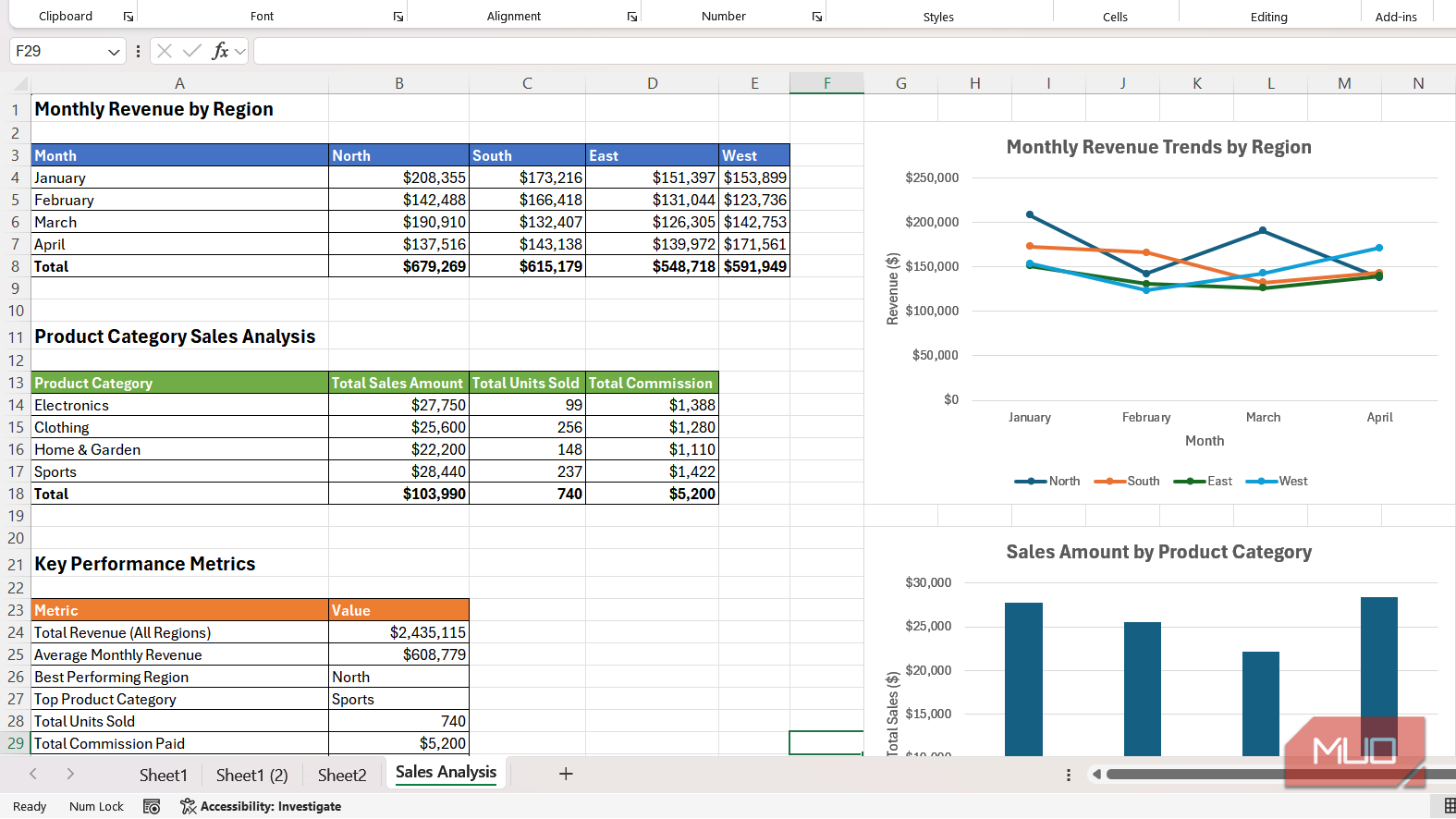Viewport: 1456px width, 819px height.
Task: Select row 8 header
Action: [x=15, y=266]
